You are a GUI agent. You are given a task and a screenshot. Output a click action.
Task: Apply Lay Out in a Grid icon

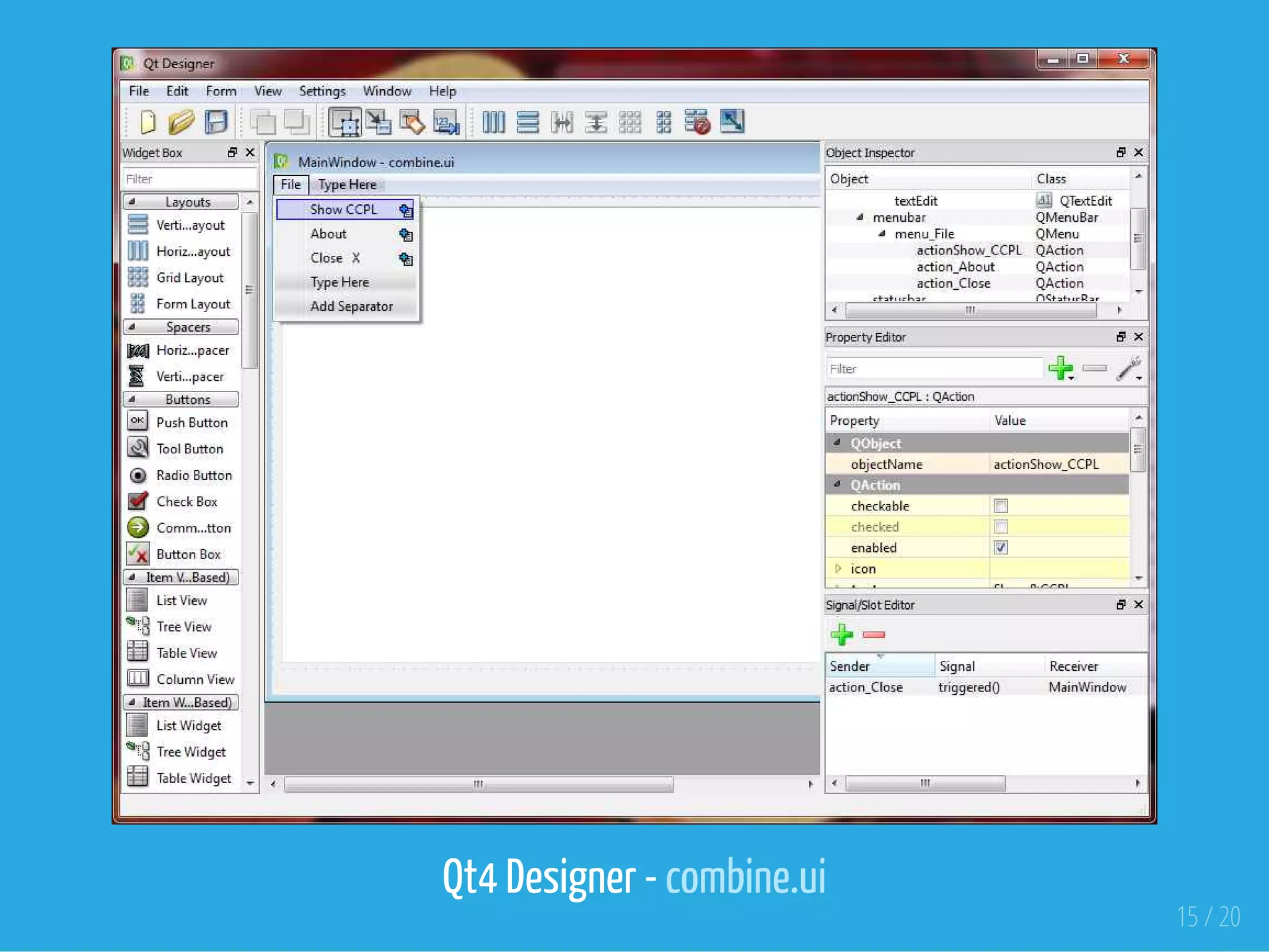coord(630,122)
